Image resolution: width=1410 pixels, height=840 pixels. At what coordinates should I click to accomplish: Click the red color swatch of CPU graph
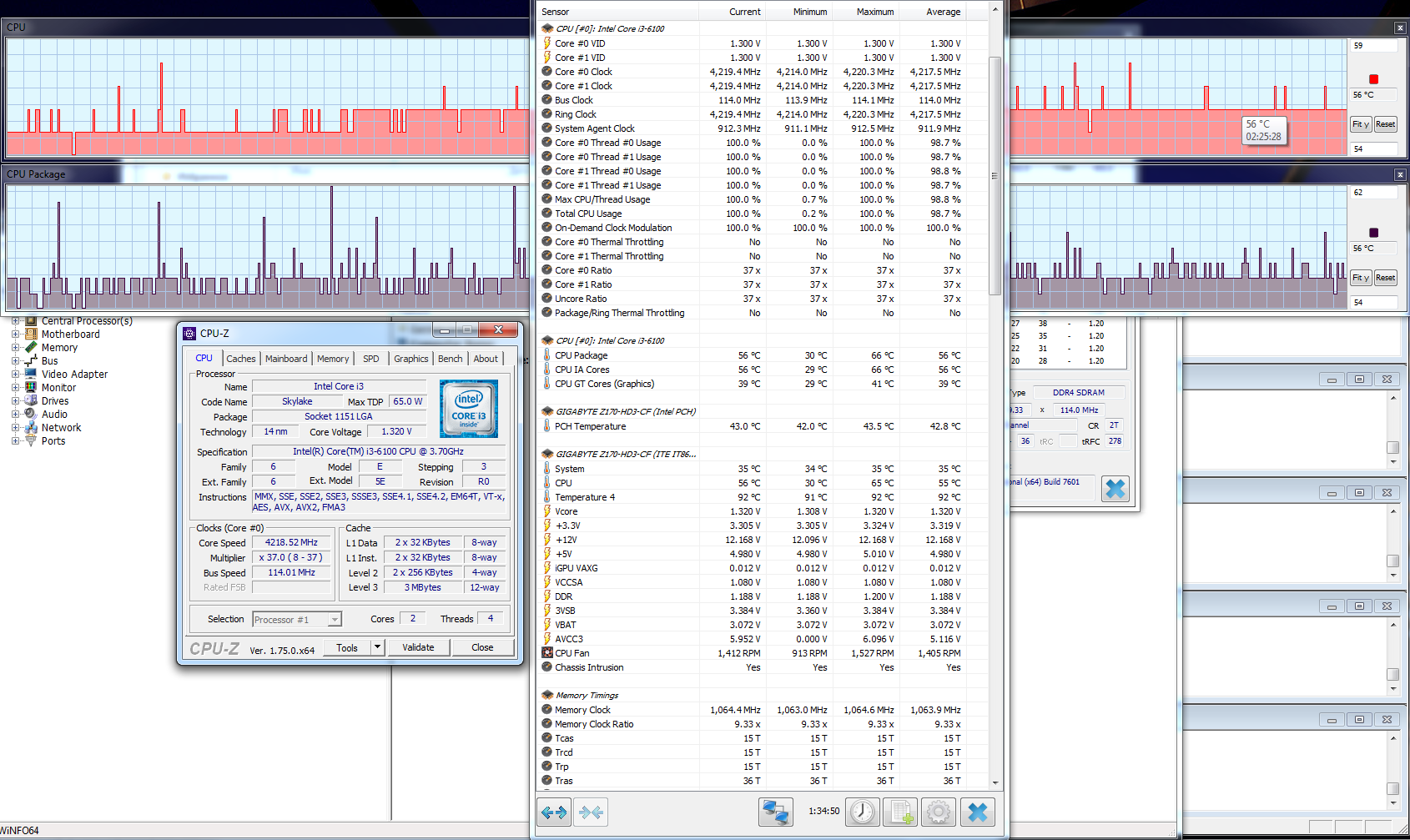1374,79
